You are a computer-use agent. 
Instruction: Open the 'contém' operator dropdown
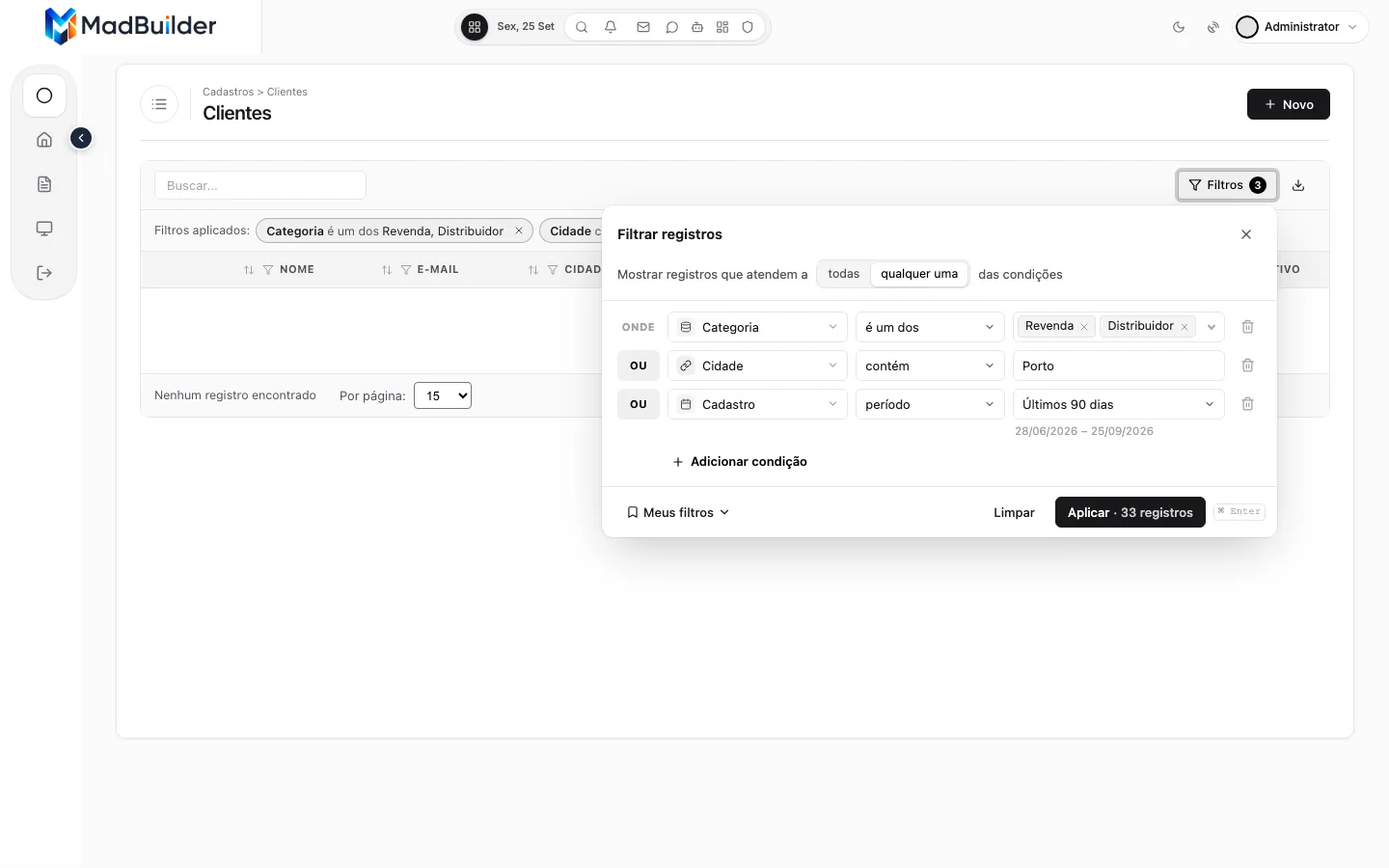tap(930, 366)
